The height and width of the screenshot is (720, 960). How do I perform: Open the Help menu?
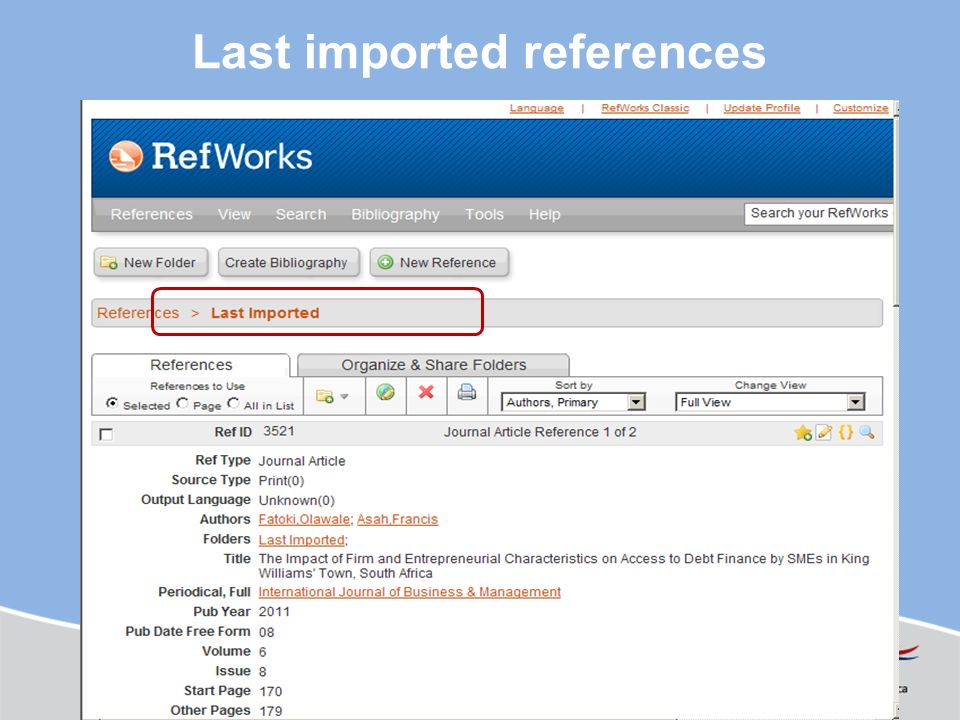(x=544, y=214)
